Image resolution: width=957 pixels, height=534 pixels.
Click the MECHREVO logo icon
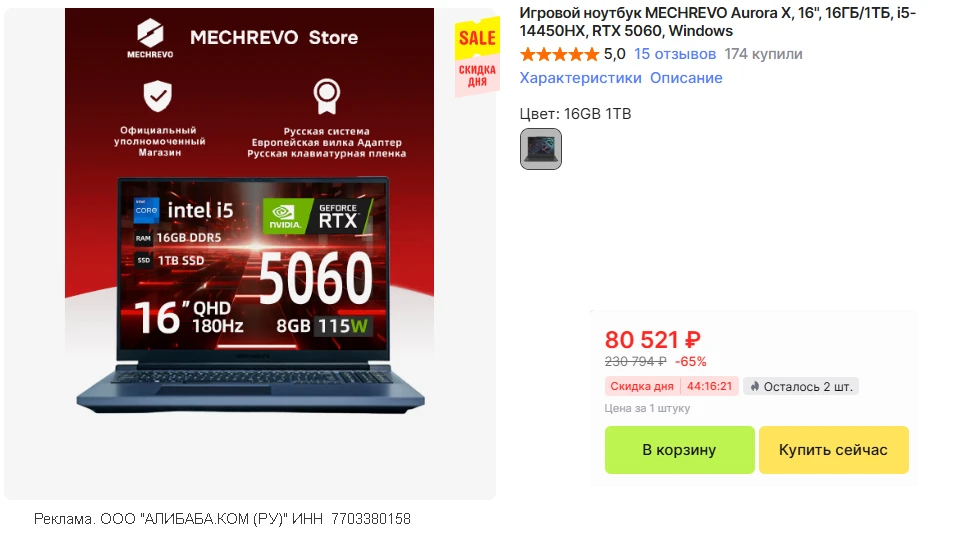(150, 33)
